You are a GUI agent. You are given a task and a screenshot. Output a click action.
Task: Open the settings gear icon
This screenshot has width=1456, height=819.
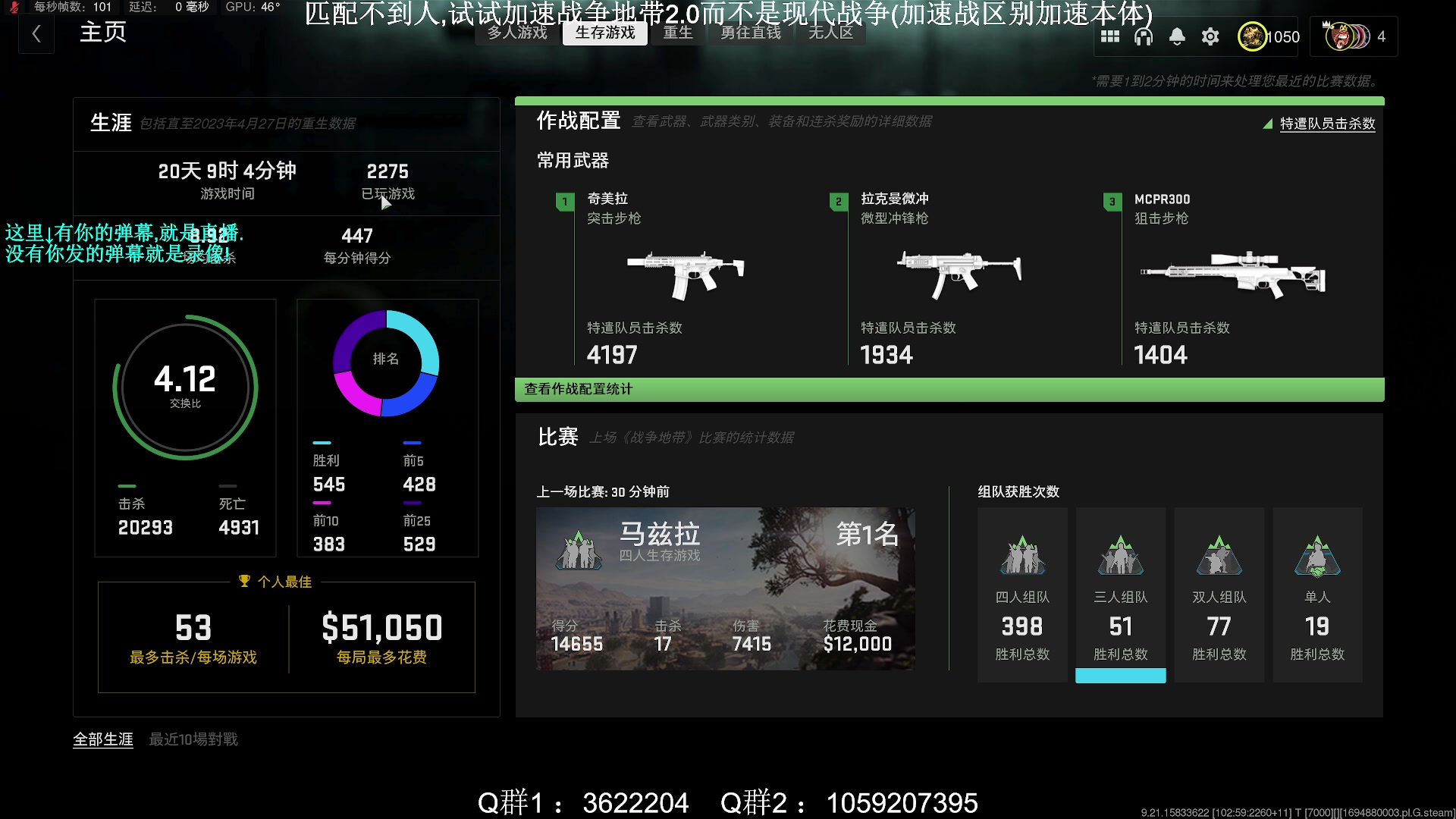click(x=1210, y=36)
